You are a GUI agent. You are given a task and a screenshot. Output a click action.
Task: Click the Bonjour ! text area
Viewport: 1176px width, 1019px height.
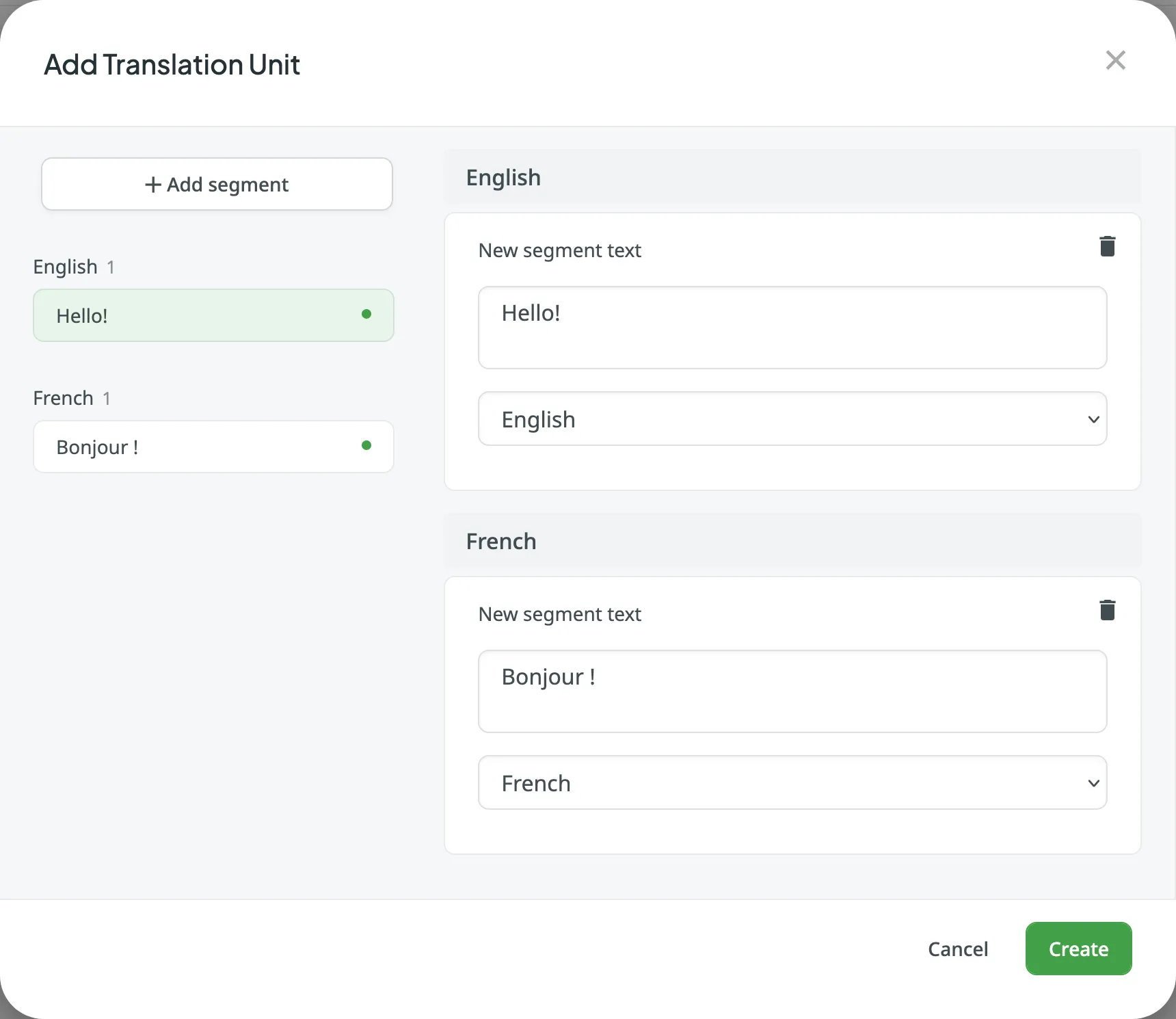[x=792, y=691]
